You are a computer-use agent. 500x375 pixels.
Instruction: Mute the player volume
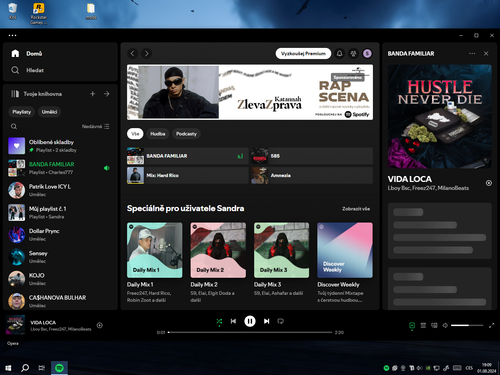(x=445, y=325)
